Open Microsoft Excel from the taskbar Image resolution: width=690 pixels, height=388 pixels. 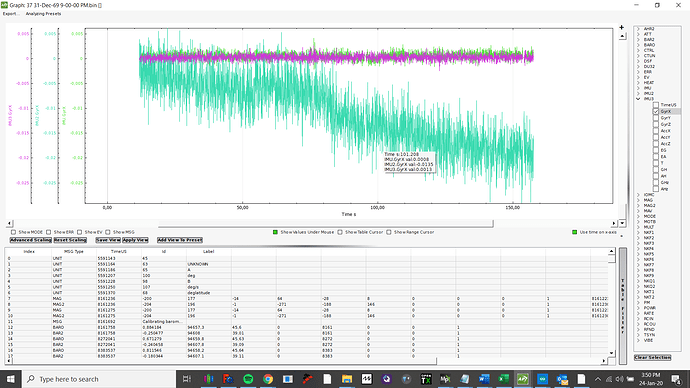pos(503,379)
